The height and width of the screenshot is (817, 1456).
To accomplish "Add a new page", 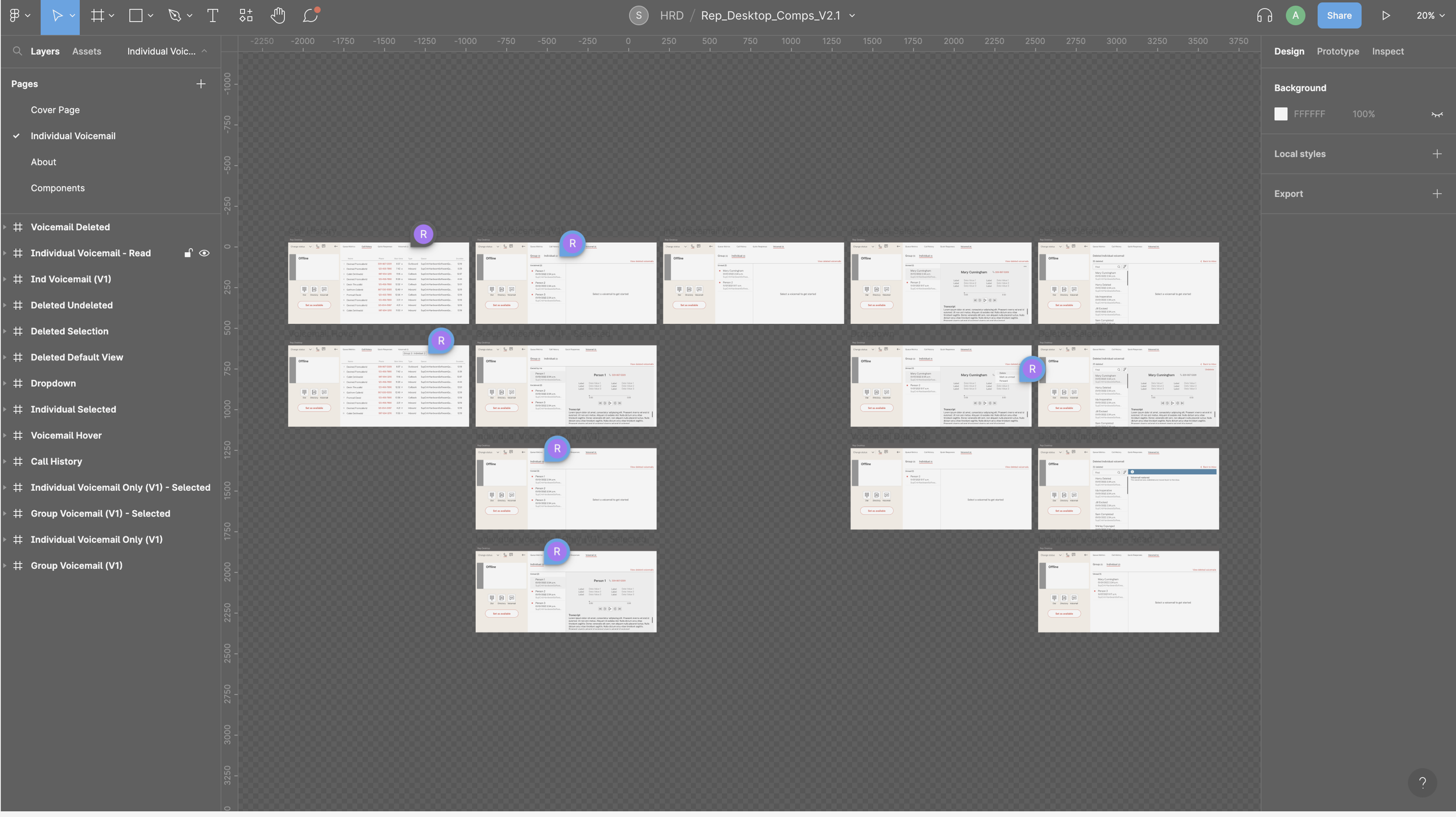I will [x=201, y=84].
